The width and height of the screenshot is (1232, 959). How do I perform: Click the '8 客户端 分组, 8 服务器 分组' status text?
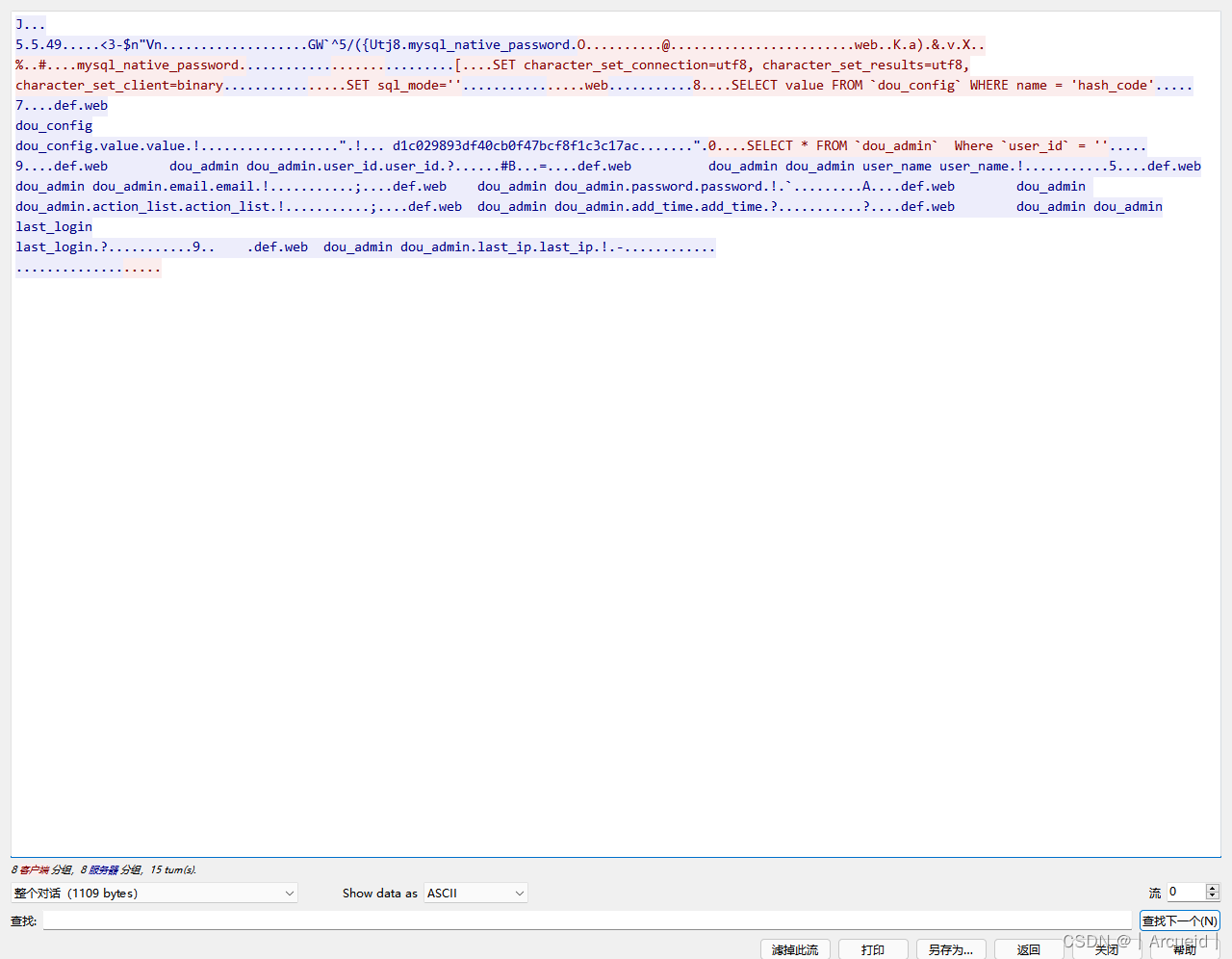click(x=77, y=869)
